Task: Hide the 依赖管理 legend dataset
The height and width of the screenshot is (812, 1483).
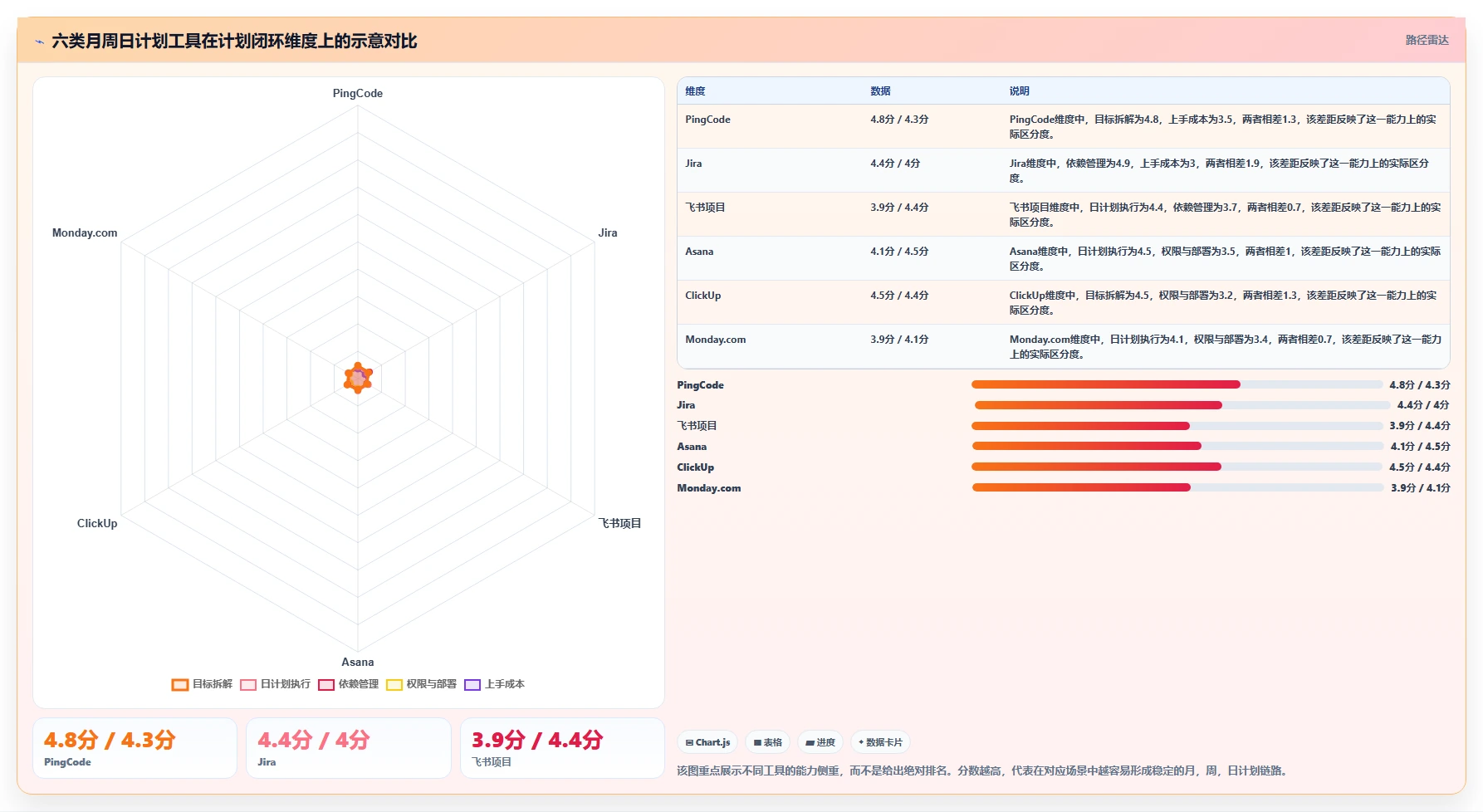Action: 349,684
